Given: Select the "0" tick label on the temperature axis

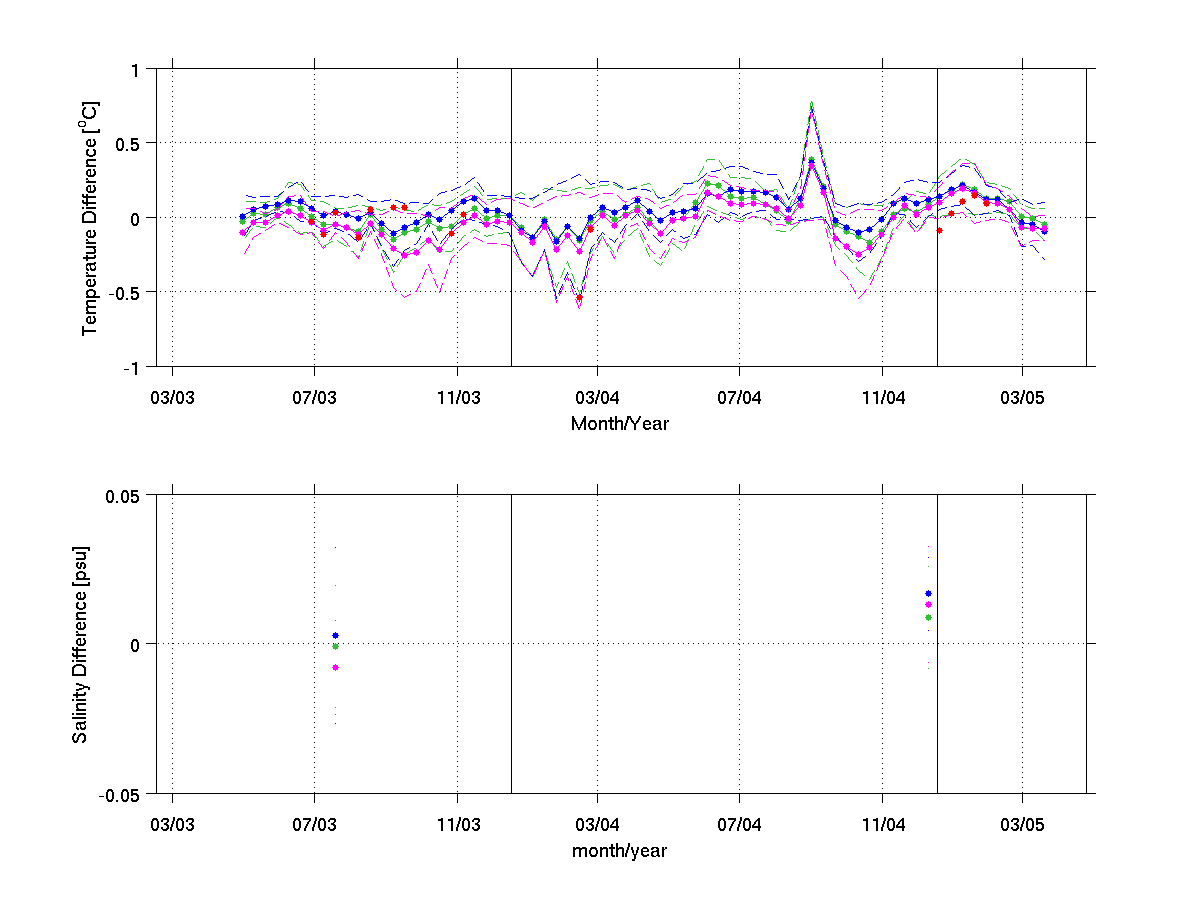Looking at the screenshot, I should pos(135,218).
